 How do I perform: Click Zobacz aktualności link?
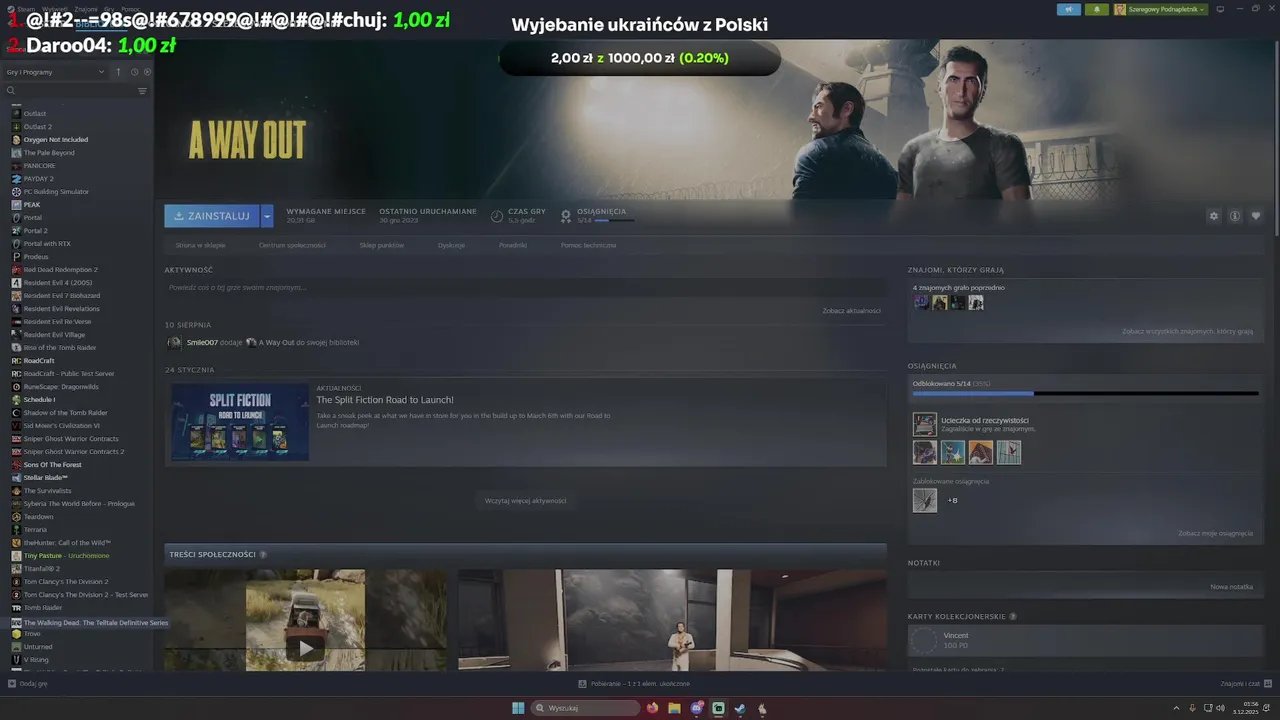point(851,311)
